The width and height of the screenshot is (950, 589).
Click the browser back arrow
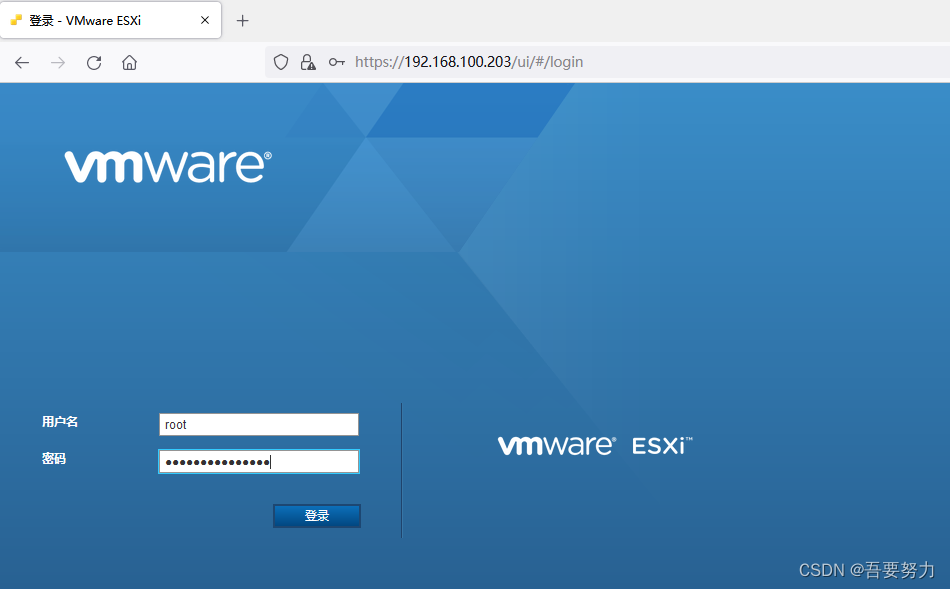click(22, 62)
